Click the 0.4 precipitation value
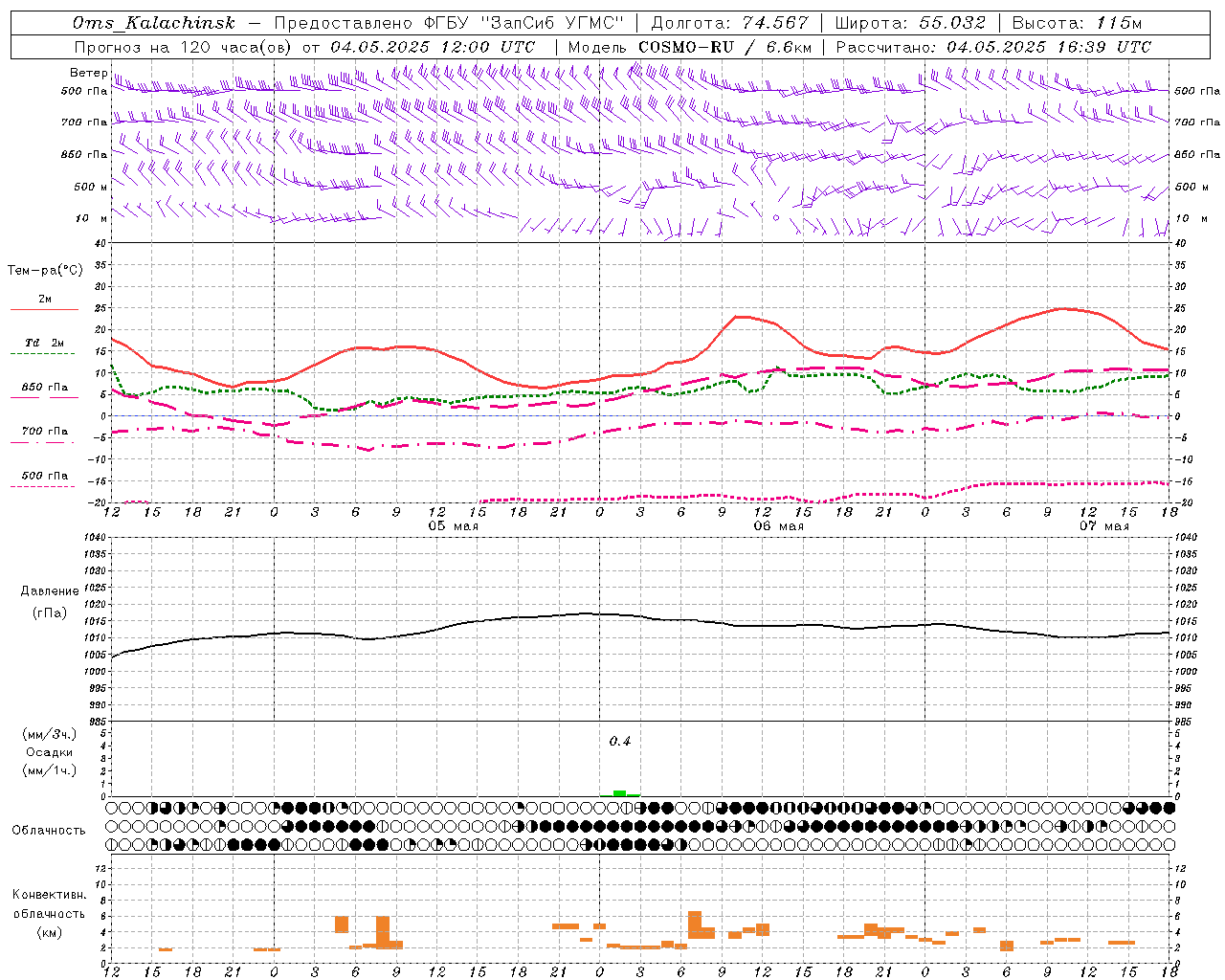1225x980 pixels. (x=620, y=741)
